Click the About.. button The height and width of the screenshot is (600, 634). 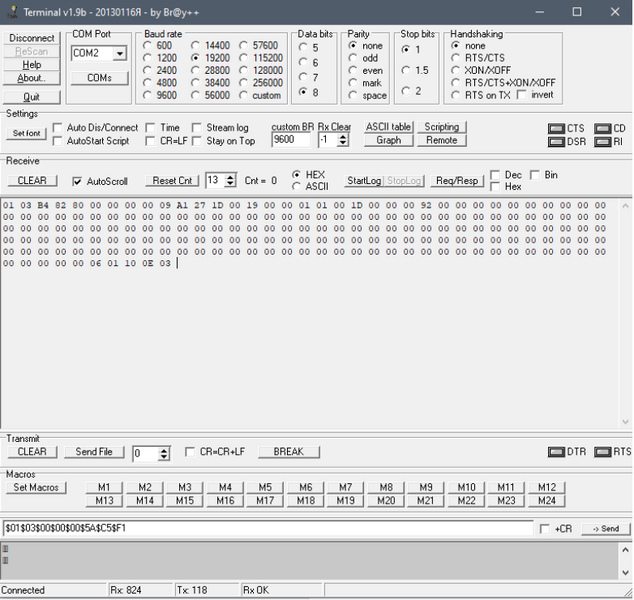[x=32, y=78]
